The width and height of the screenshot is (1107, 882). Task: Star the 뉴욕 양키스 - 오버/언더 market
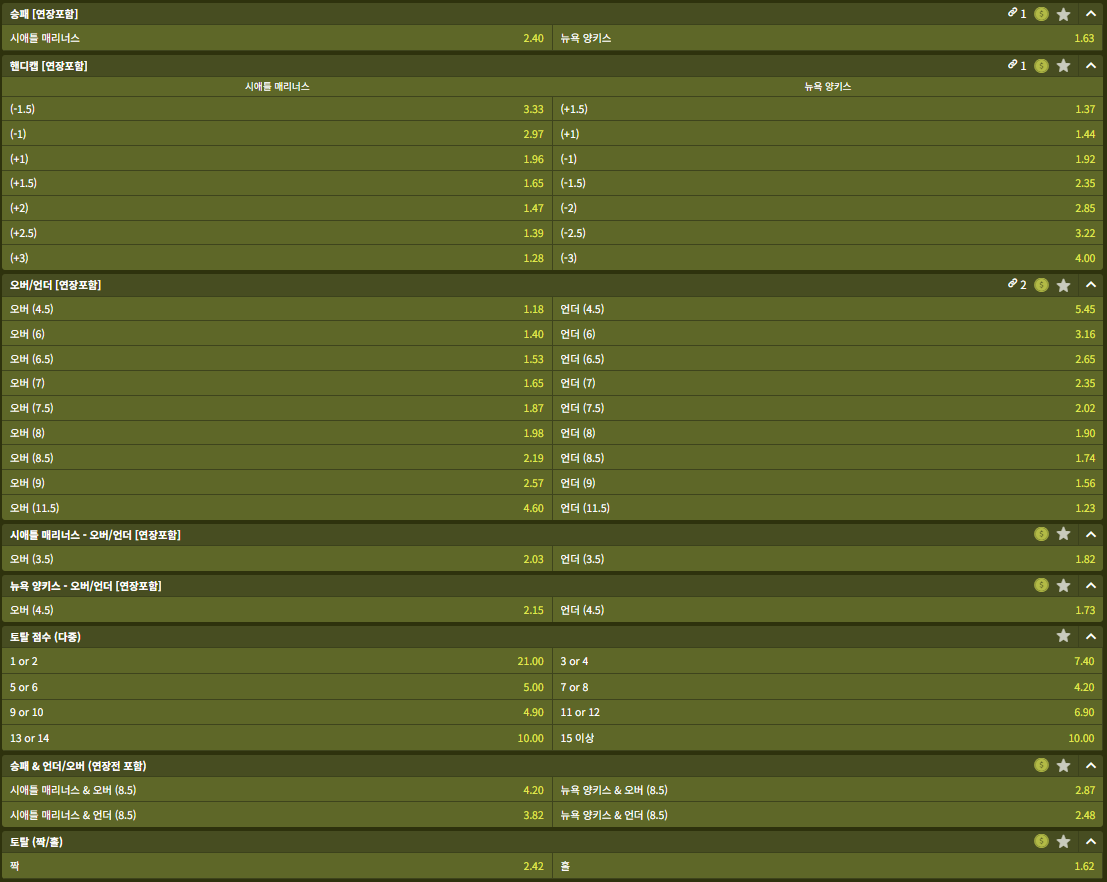[x=1063, y=585]
